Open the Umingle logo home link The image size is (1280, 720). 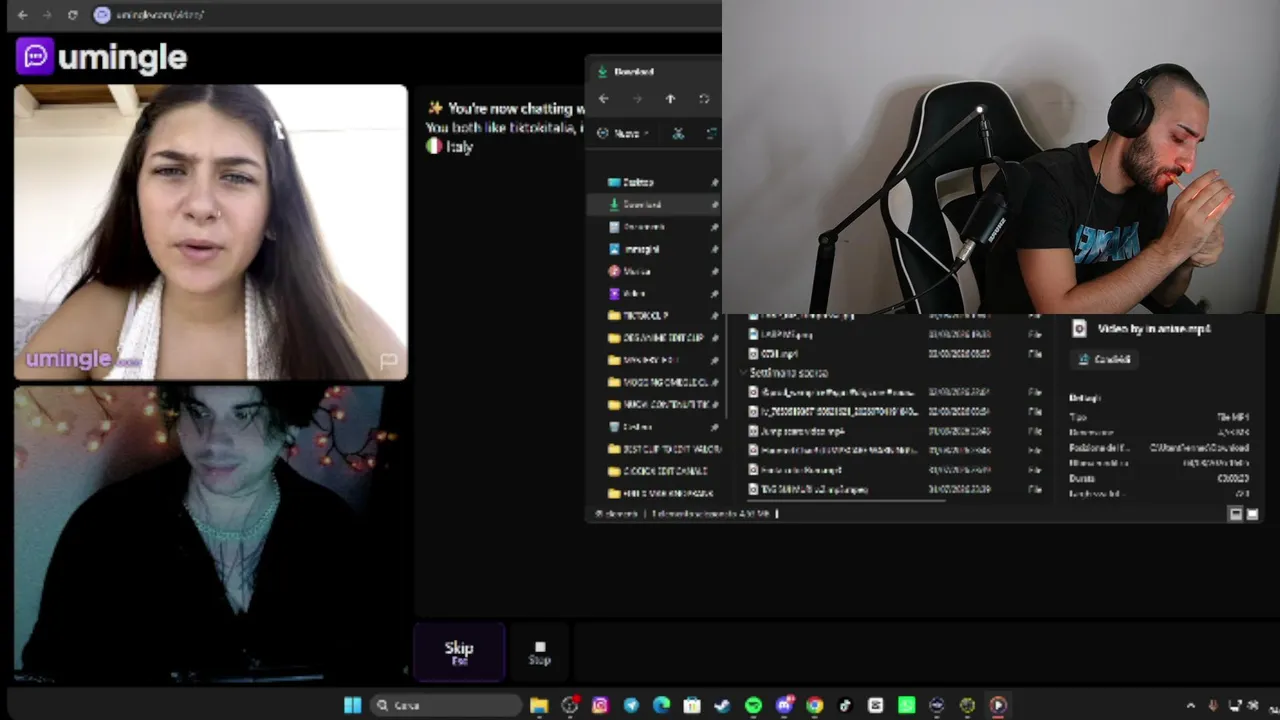[x=102, y=57]
